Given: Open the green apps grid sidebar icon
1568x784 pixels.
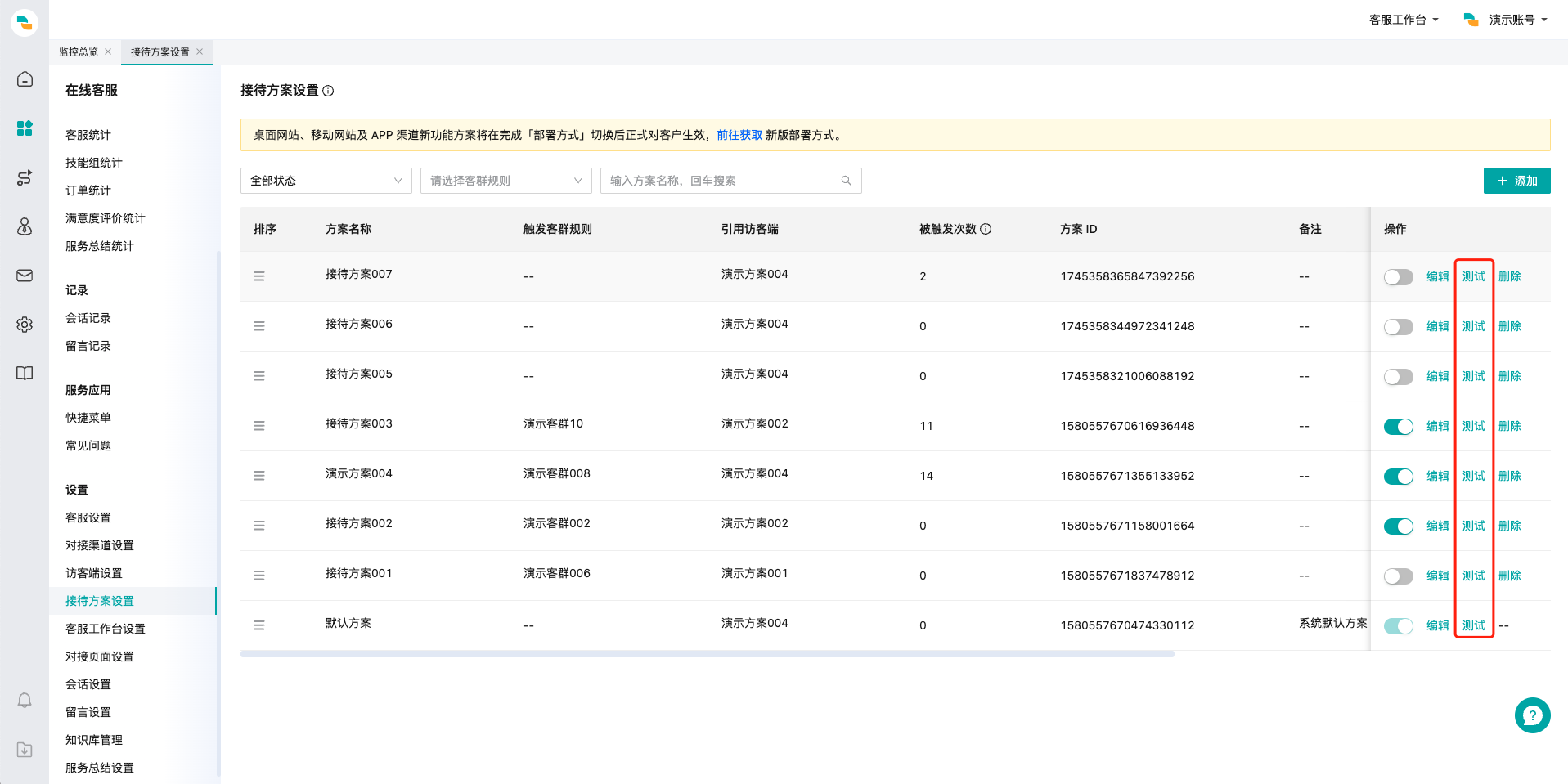Looking at the screenshot, I should click(25, 128).
